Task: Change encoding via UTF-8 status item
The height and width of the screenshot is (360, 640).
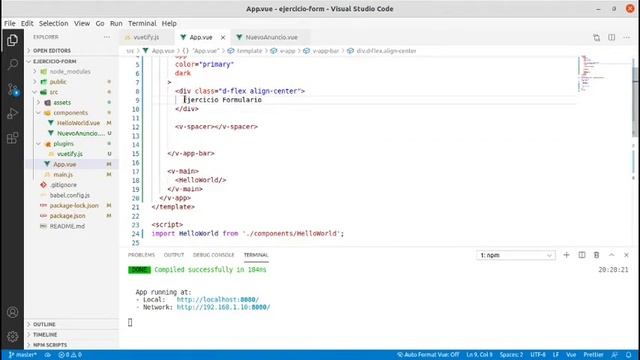Action: pyautogui.click(x=538, y=355)
